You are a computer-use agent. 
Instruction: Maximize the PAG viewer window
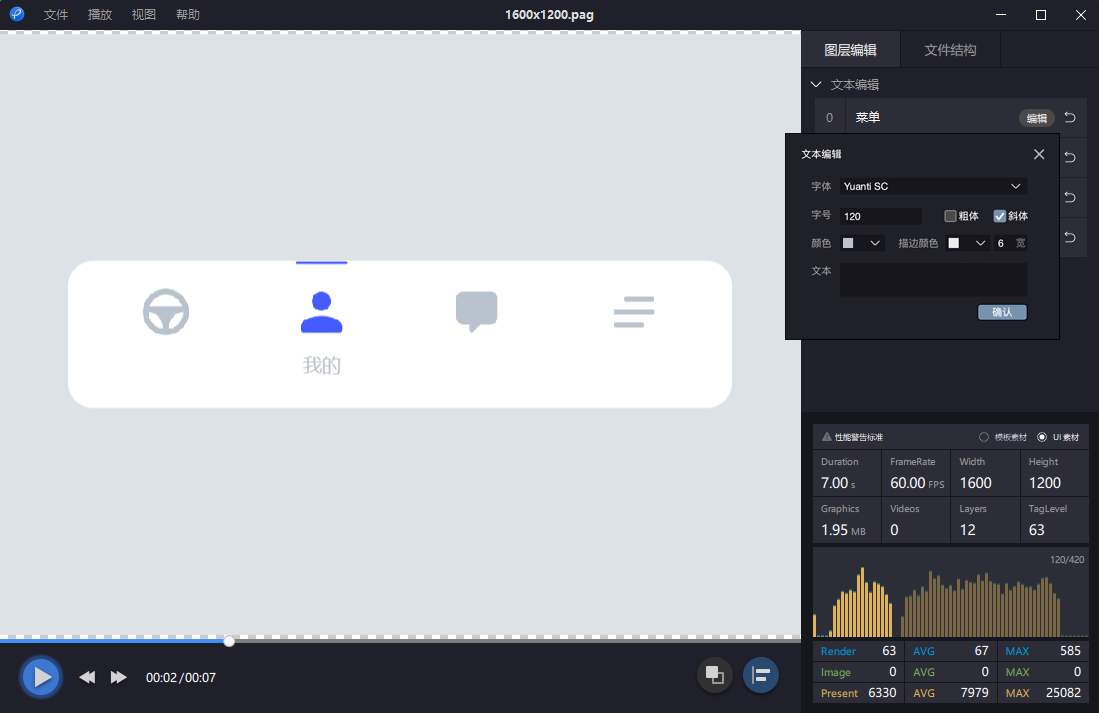[x=1041, y=15]
